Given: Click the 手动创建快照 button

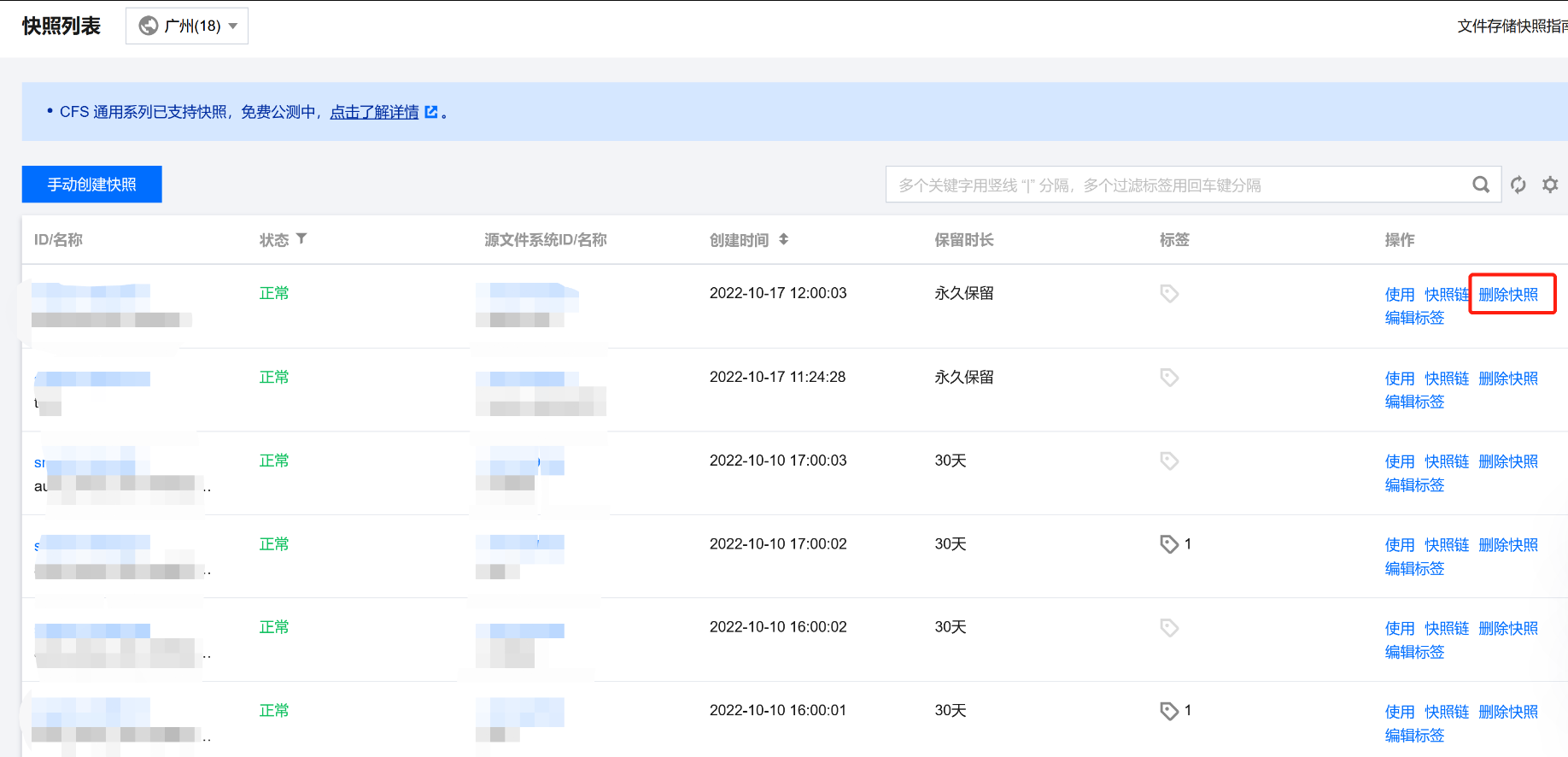Looking at the screenshot, I should pos(92,185).
